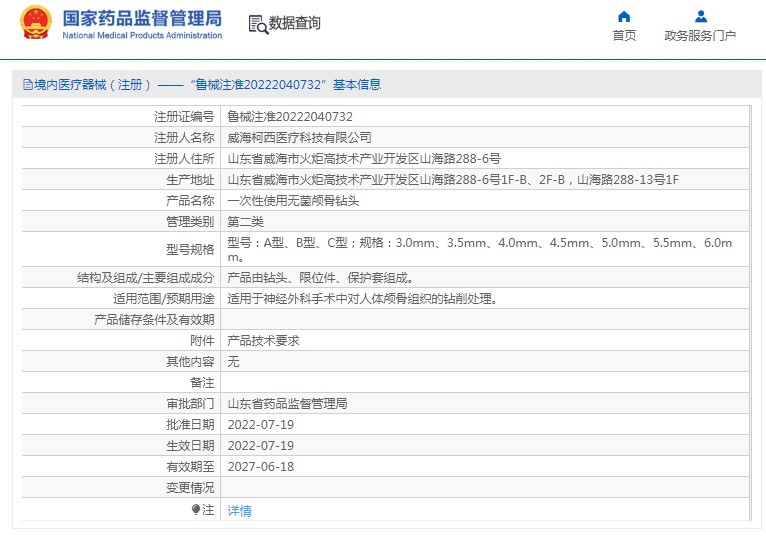Select product name 一次性使用无菌颅骨钻头
The height and width of the screenshot is (536, 766).
[x=293, y=201]
